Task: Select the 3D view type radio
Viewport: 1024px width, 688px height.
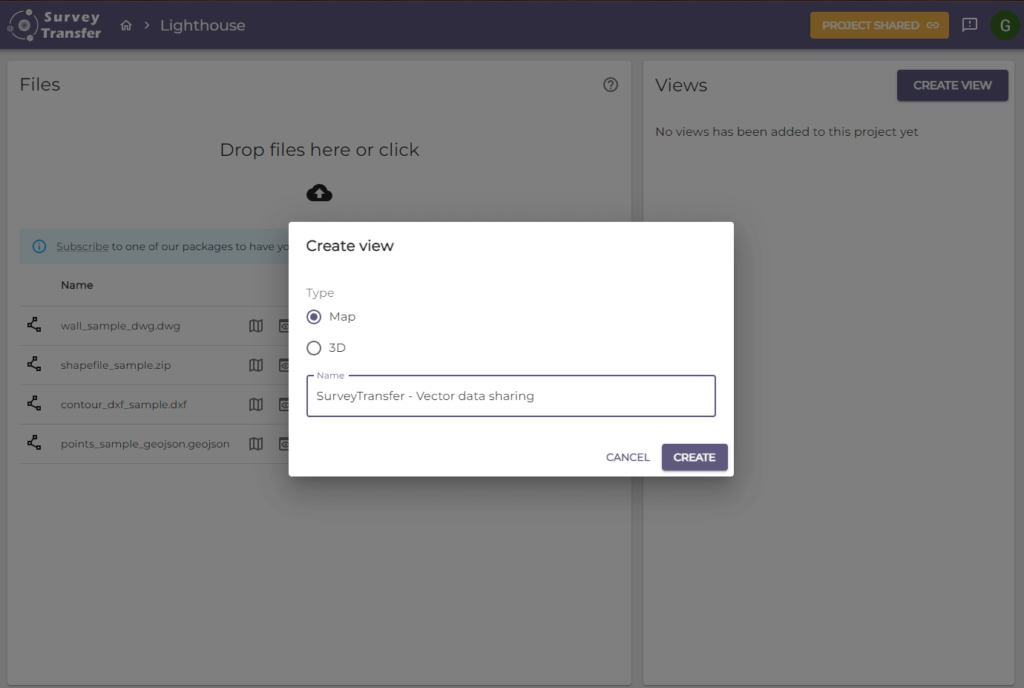Action: click(x=314, y=348)
